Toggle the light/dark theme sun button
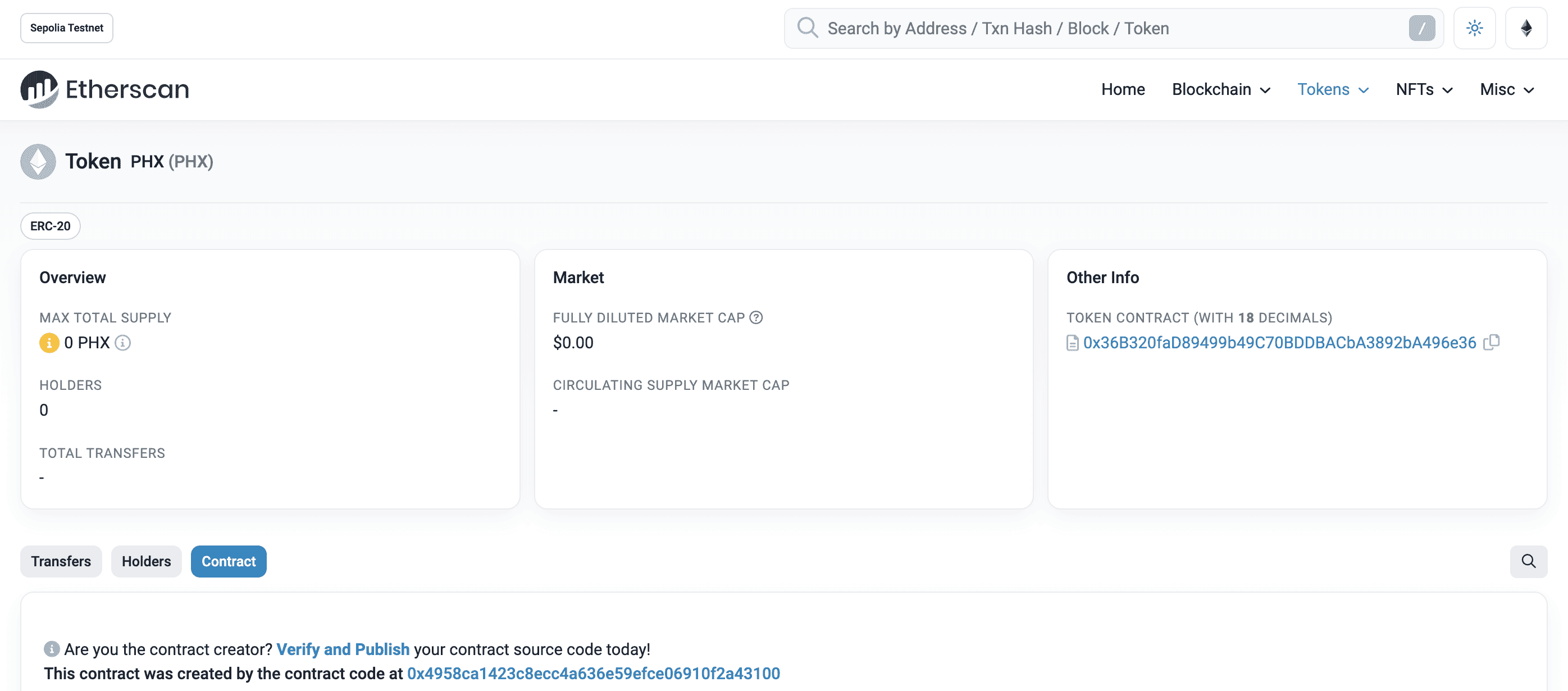 tap(1474, 28)
